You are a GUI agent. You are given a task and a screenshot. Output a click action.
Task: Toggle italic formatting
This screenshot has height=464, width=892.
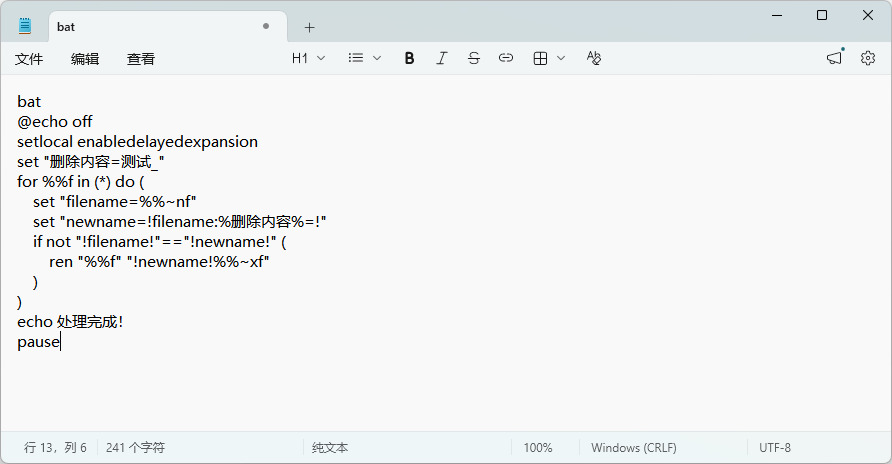[x=441, y=58]
